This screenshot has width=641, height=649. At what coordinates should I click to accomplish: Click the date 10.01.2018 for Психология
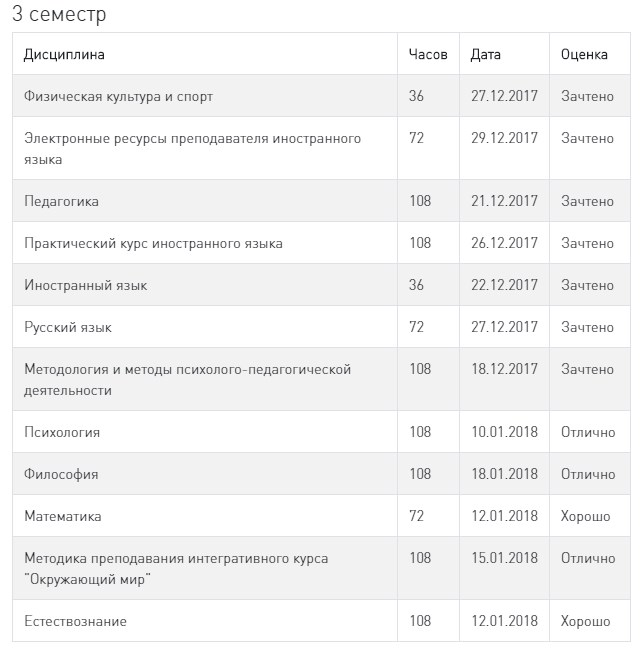[x=504, y=432]
